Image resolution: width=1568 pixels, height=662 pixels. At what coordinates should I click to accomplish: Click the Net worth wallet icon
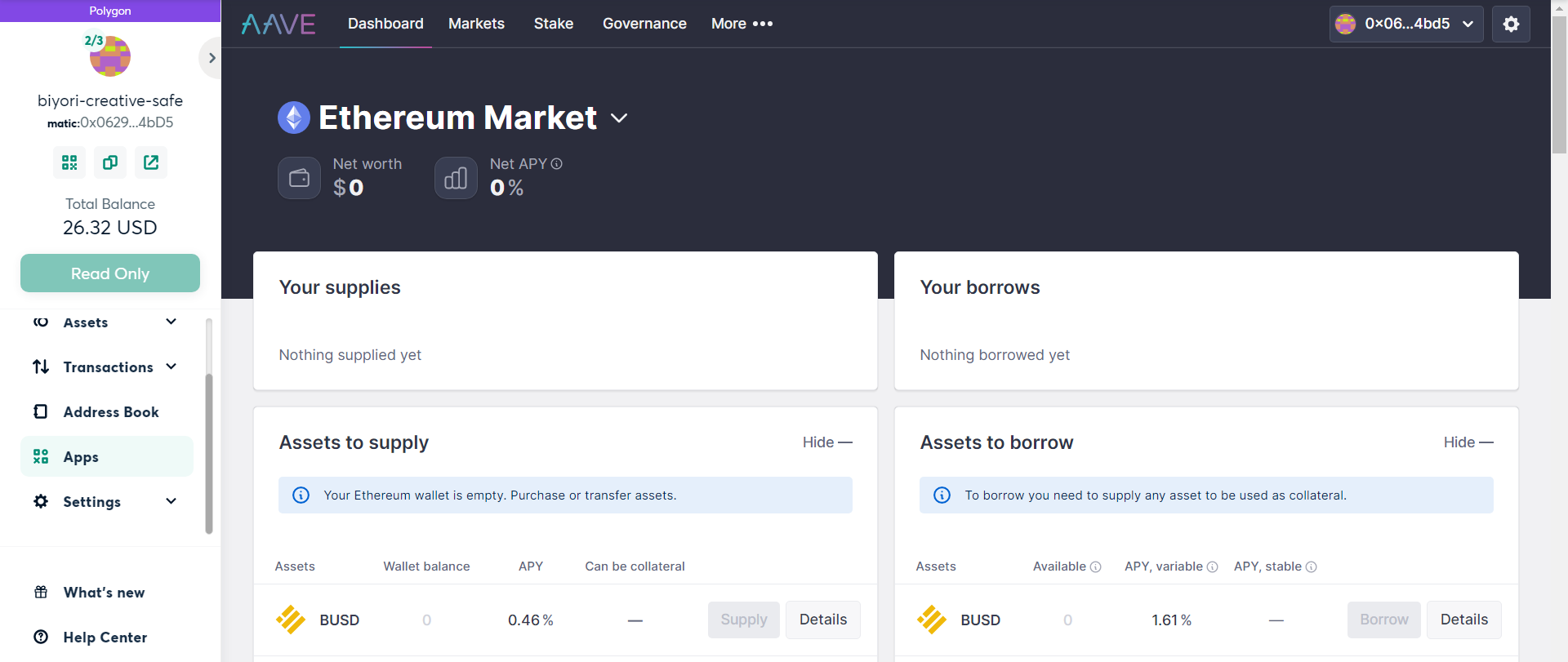299,178
